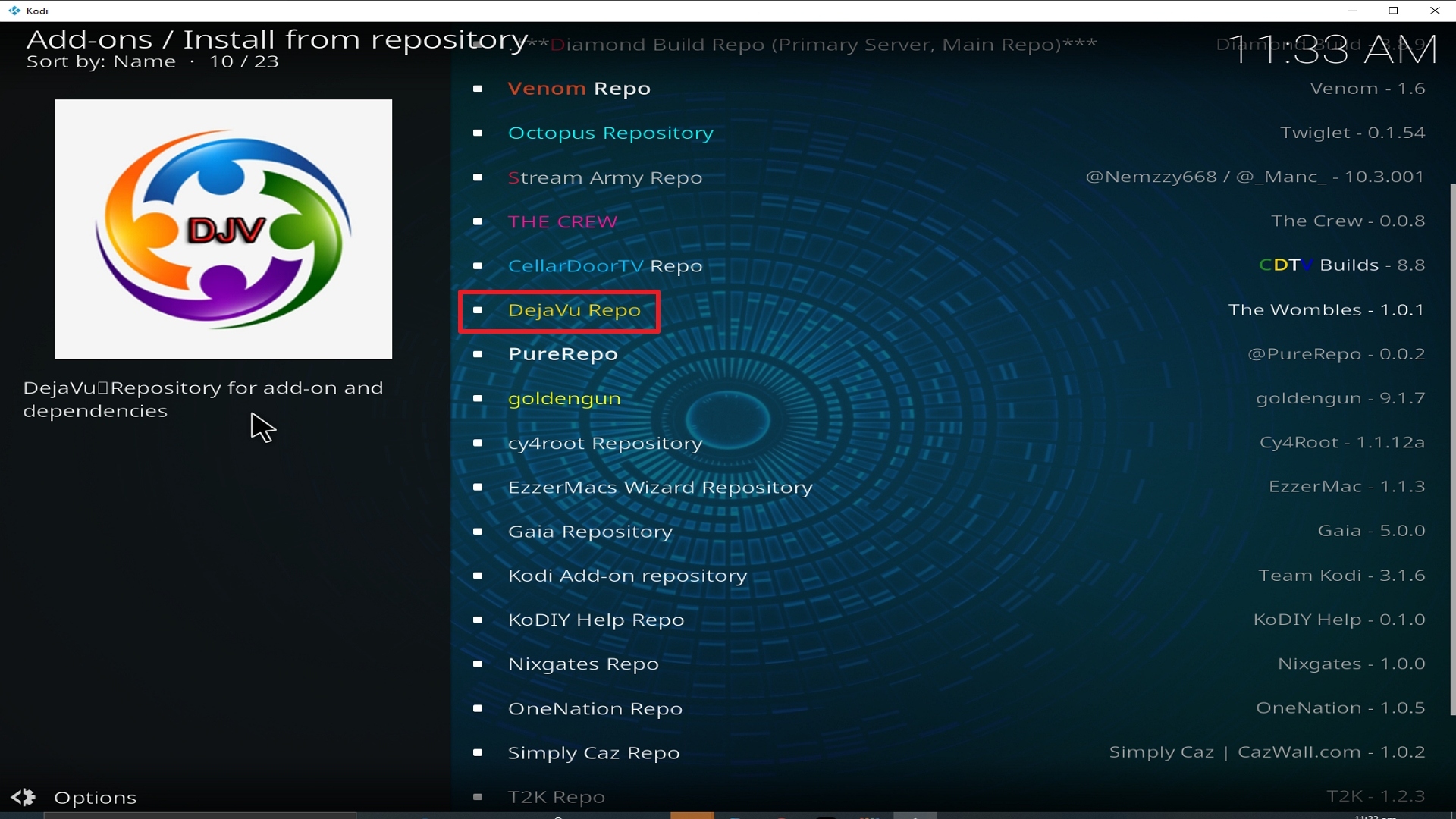Viewport: 1456px width, 819px height.
Task: Click KoDIY Help - 0.1.0 label
Action: 1339,620
